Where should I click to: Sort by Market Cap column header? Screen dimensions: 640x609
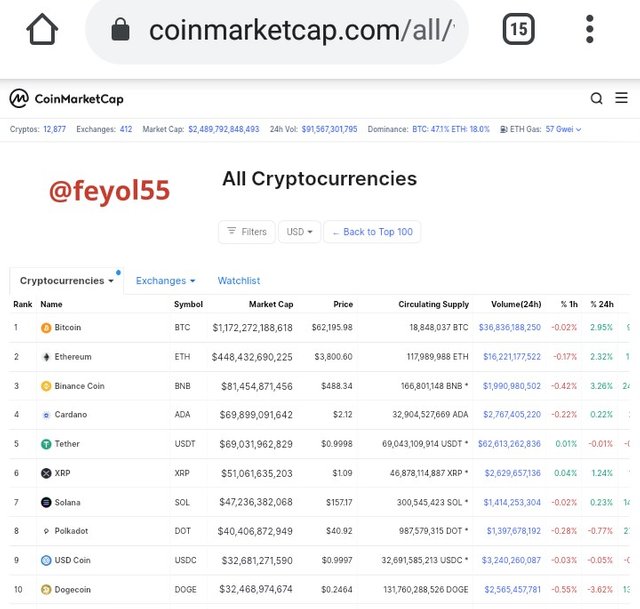271,304
